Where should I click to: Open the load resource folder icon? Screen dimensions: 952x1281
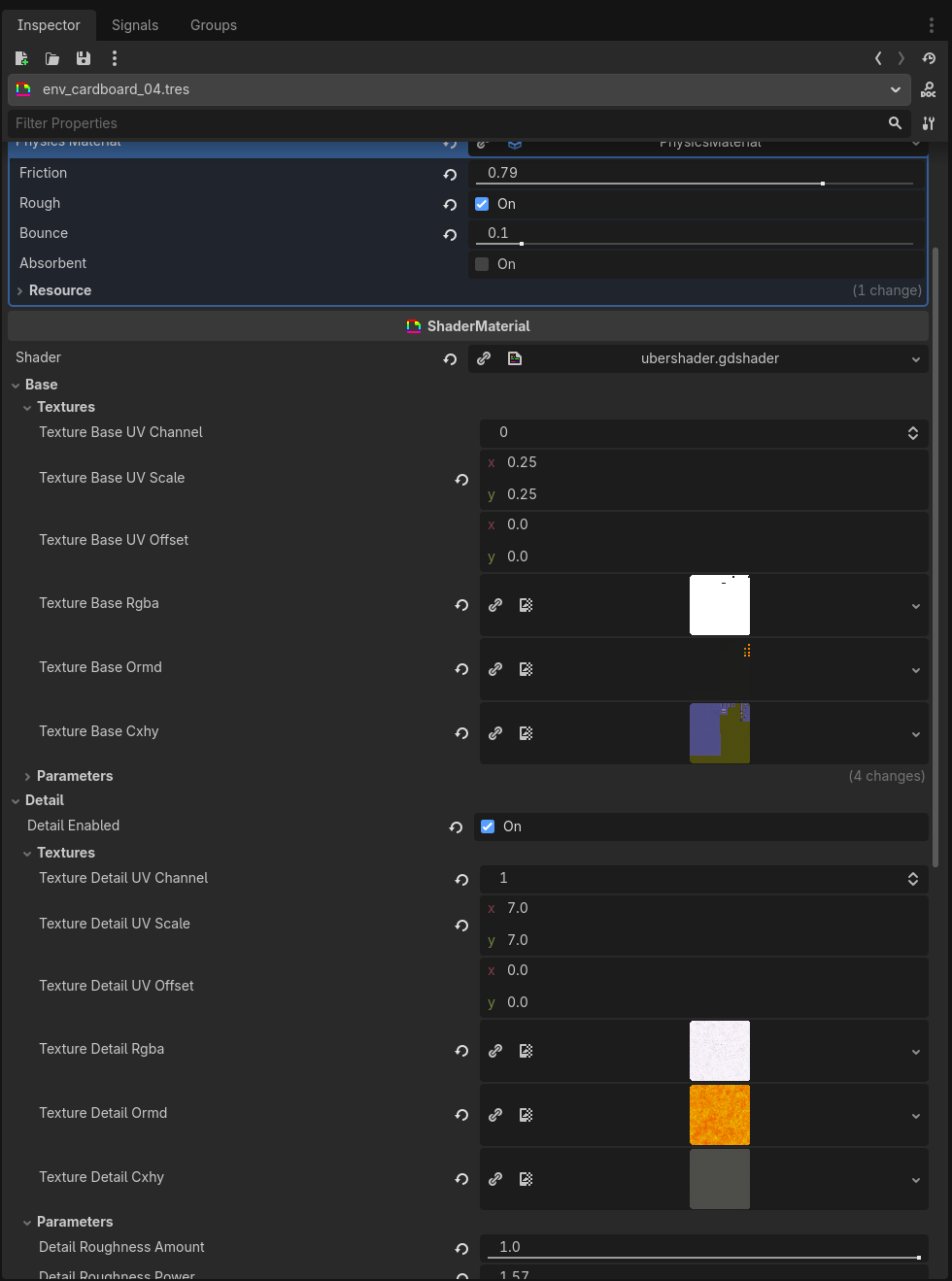[x=52, y=58]
